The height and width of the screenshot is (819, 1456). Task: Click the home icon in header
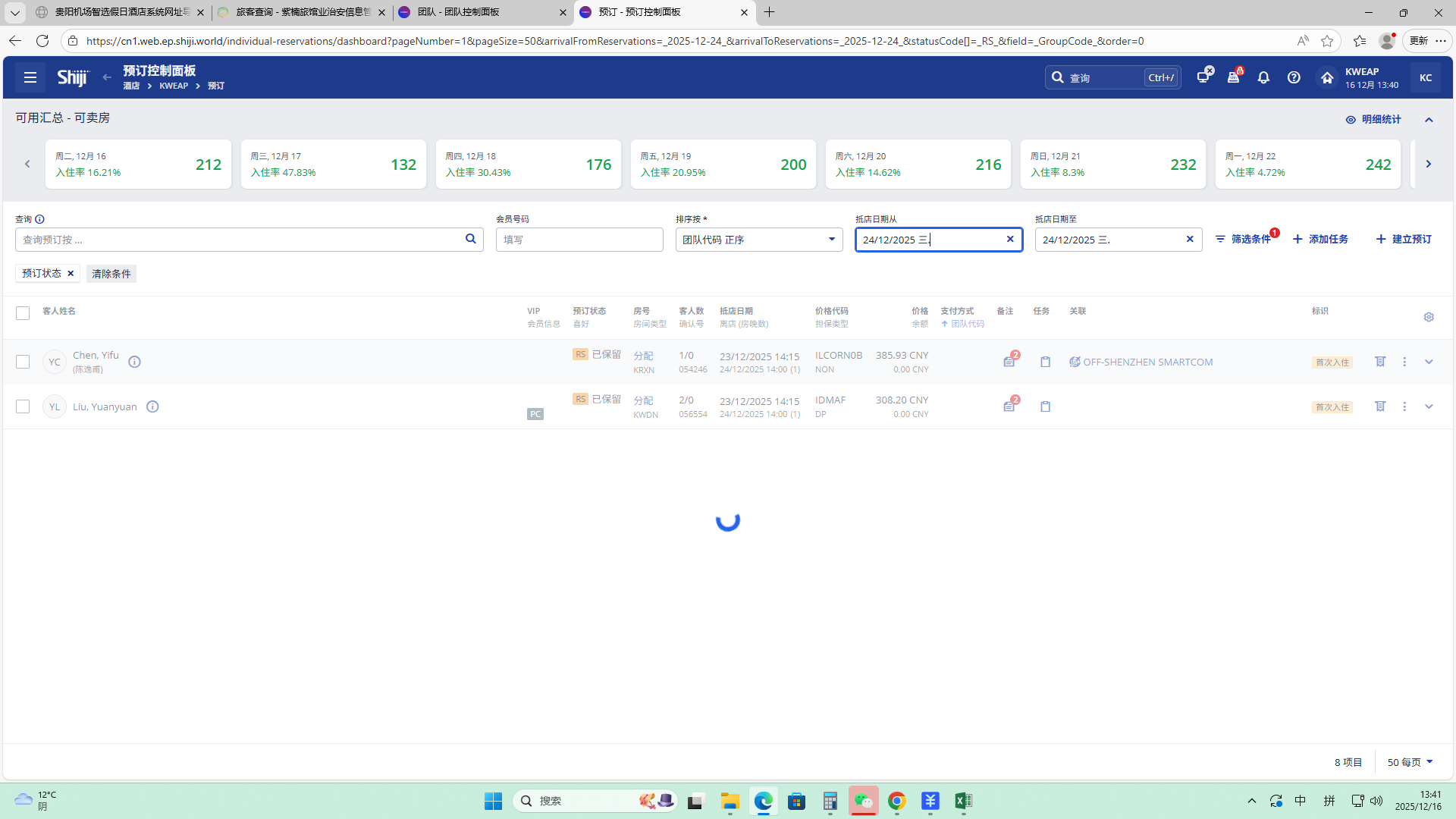[x=1326, y=77]
